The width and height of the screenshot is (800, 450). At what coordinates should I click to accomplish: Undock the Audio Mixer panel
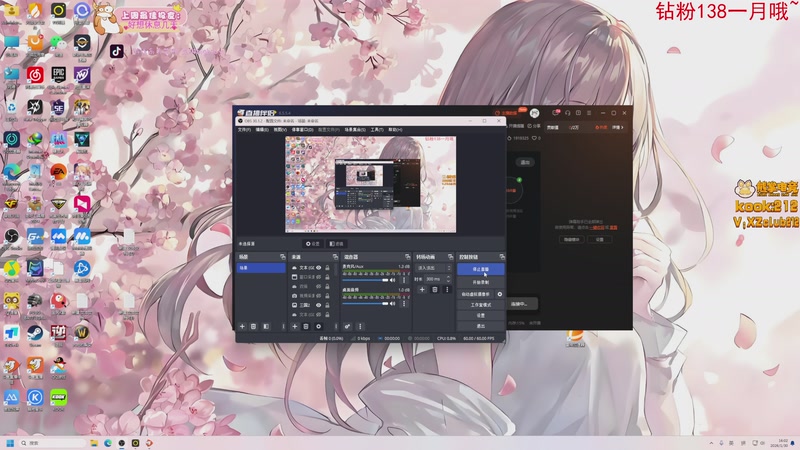pyautogui.click(x=407, y=257)
